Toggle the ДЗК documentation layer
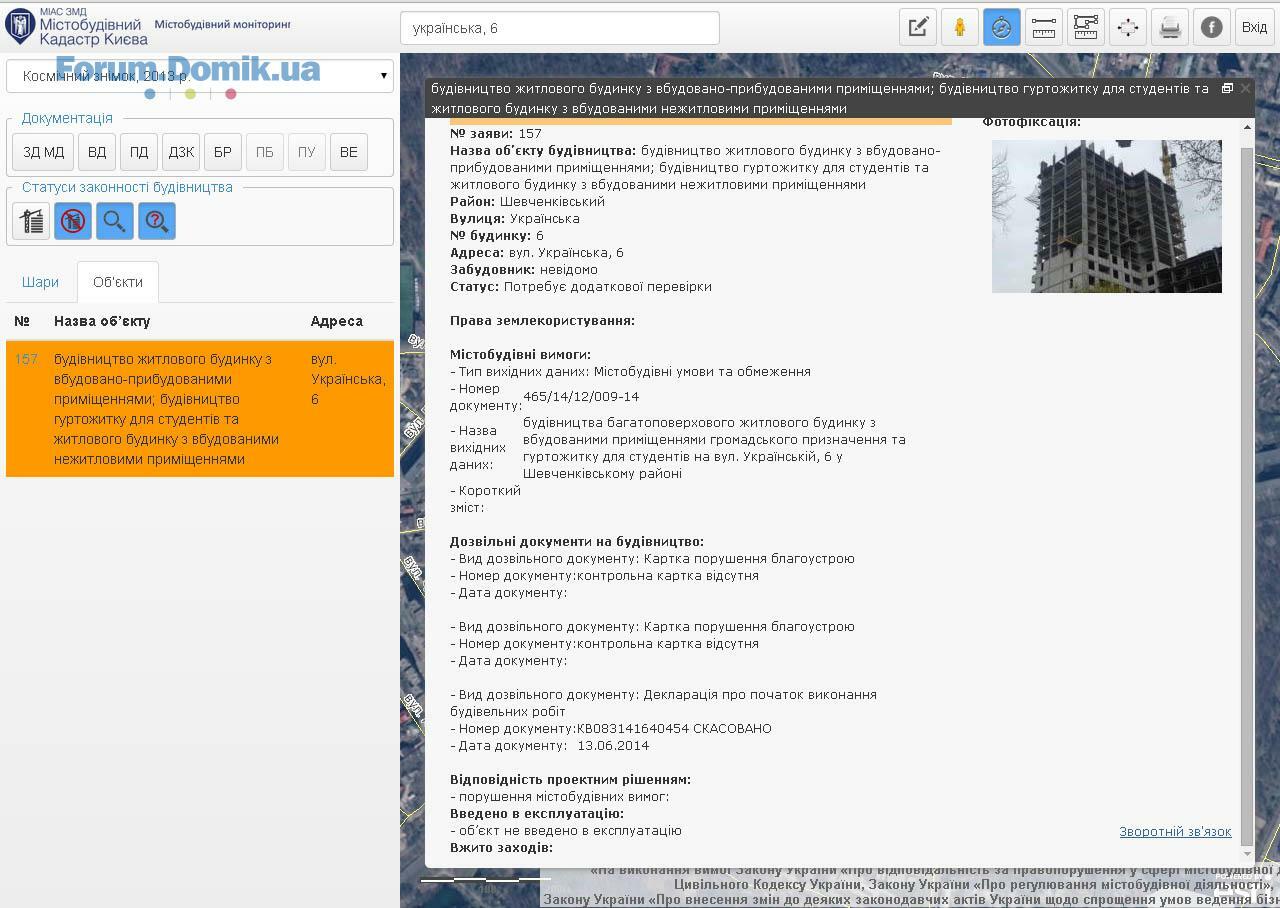The image size is (1280, 908). click(181, 152)
